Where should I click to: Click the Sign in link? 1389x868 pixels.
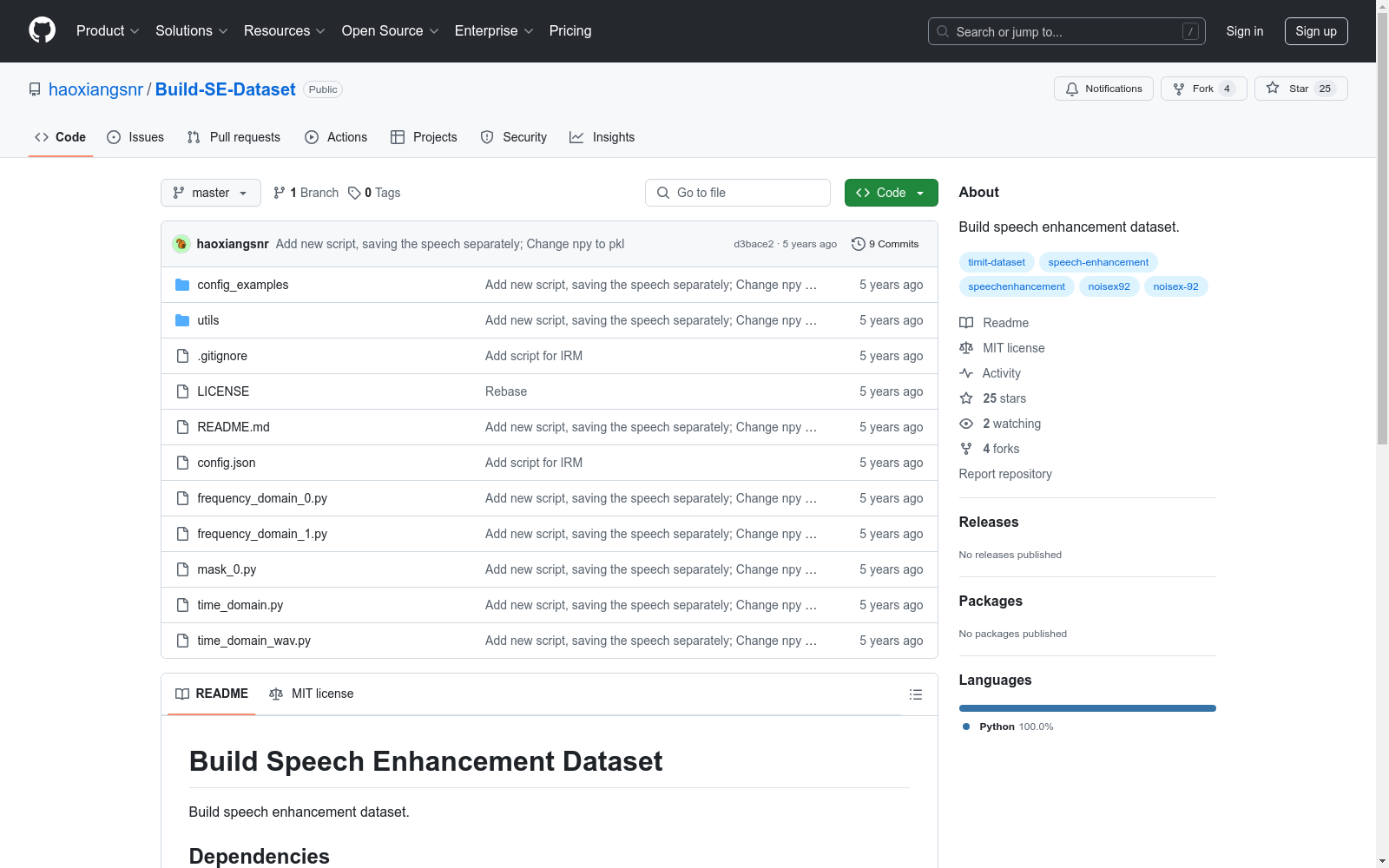[1245, 31]
